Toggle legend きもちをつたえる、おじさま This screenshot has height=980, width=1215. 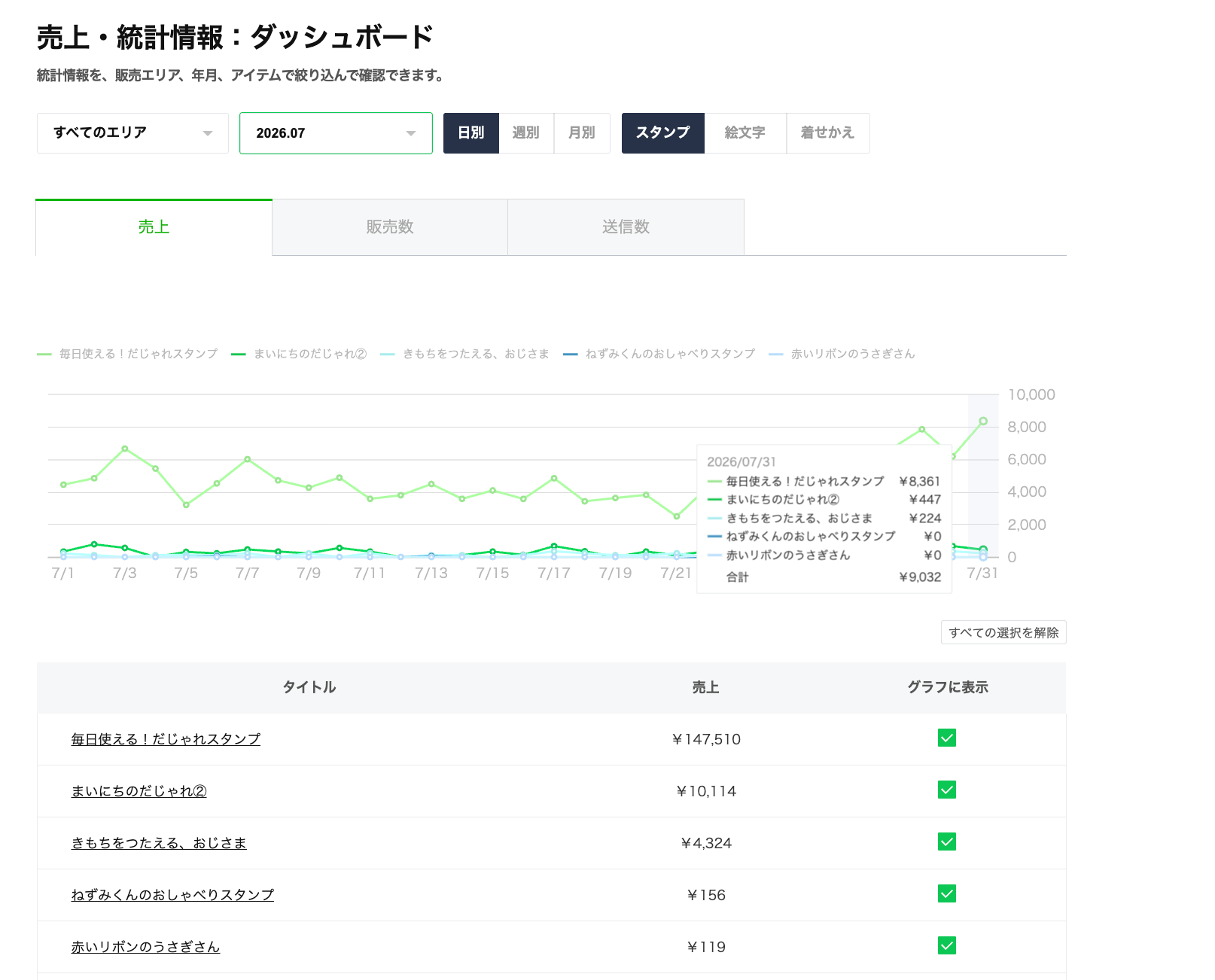[464, 354]
